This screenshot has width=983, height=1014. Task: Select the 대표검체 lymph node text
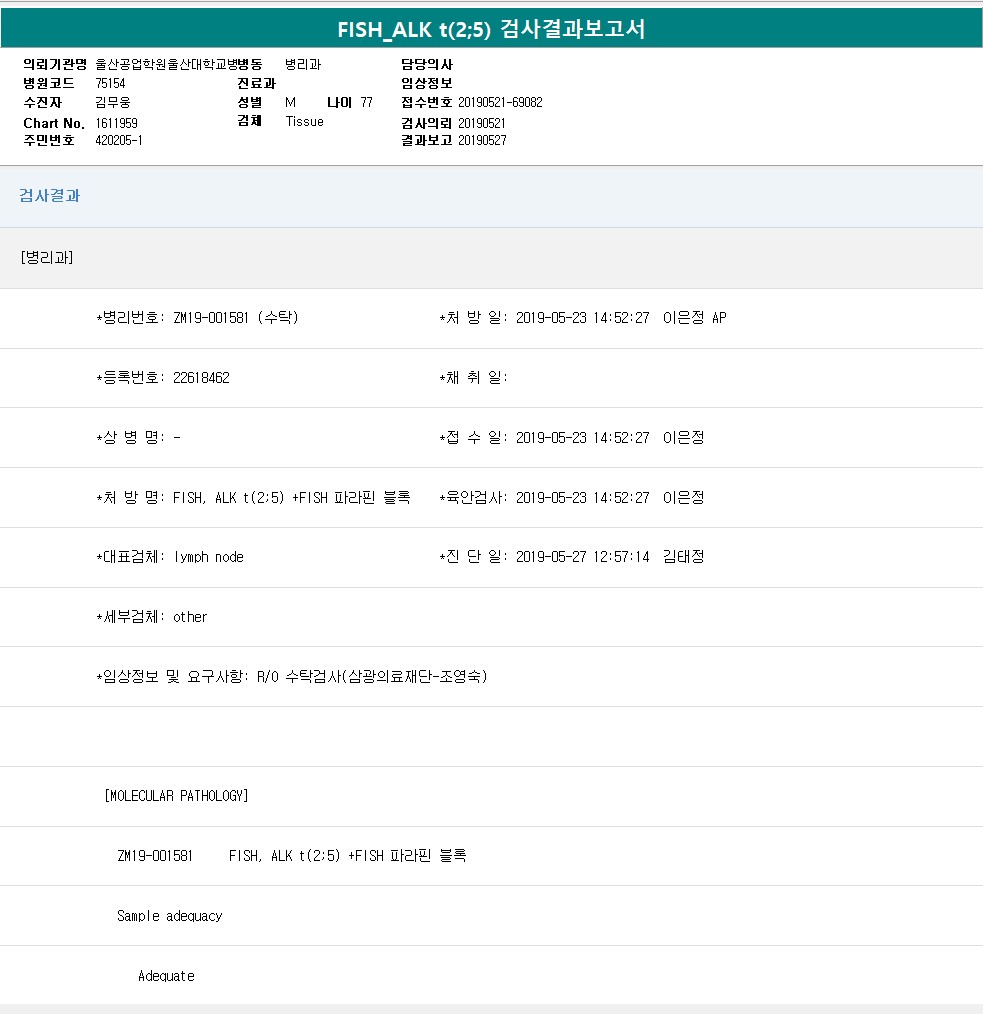coord(208,557)
